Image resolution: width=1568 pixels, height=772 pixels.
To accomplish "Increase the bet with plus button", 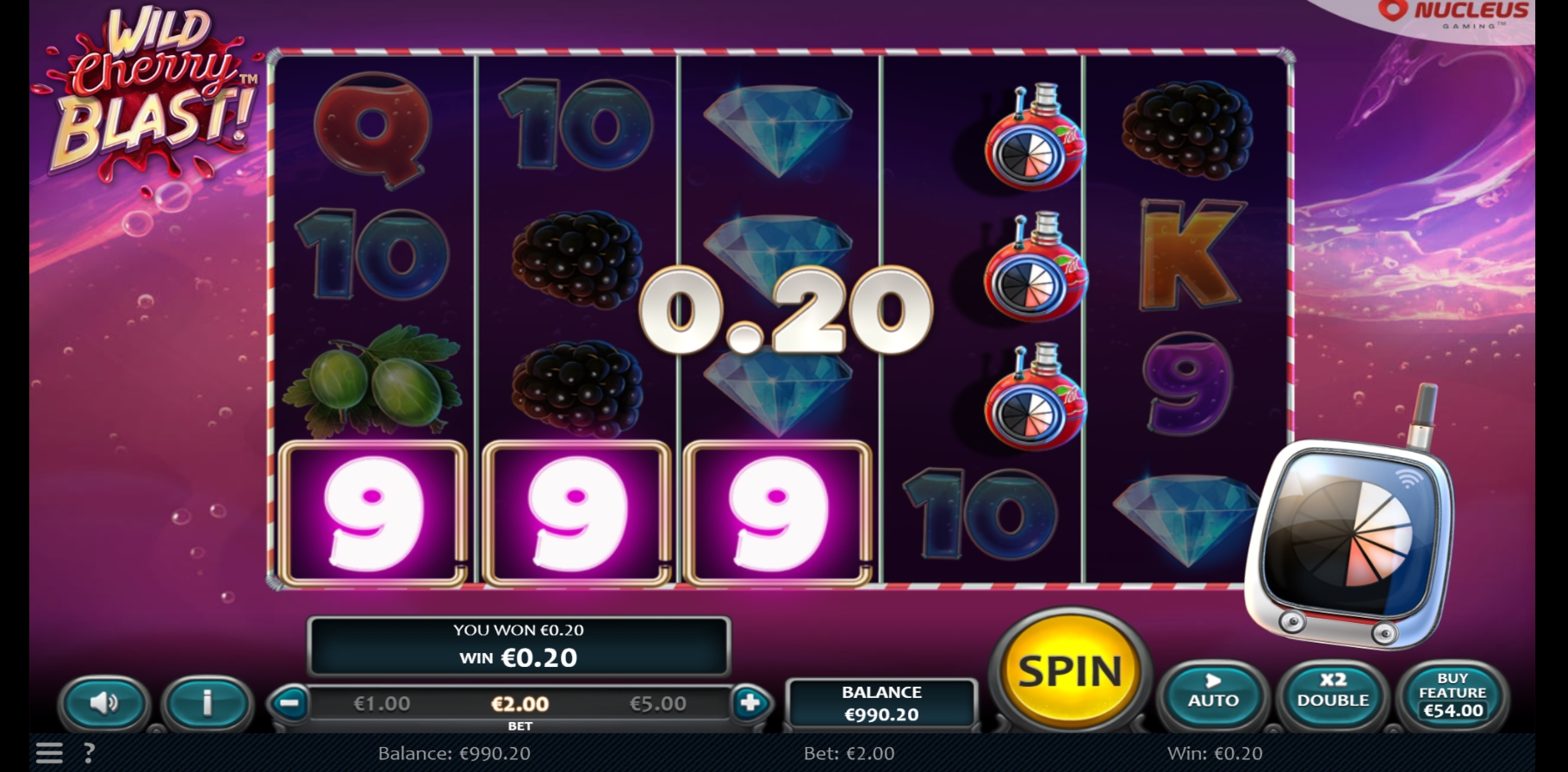I will tap(750, 703).
